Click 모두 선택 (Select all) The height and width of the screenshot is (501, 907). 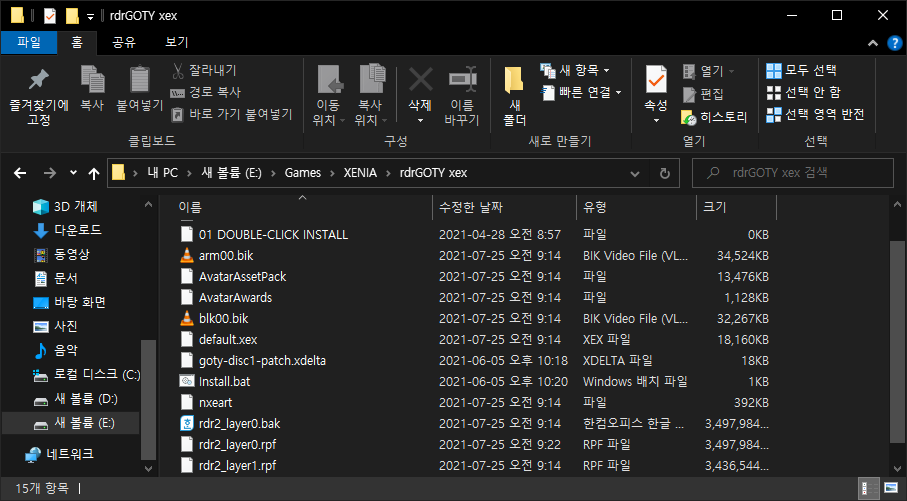pyautogui.click(x=801, y=71)
